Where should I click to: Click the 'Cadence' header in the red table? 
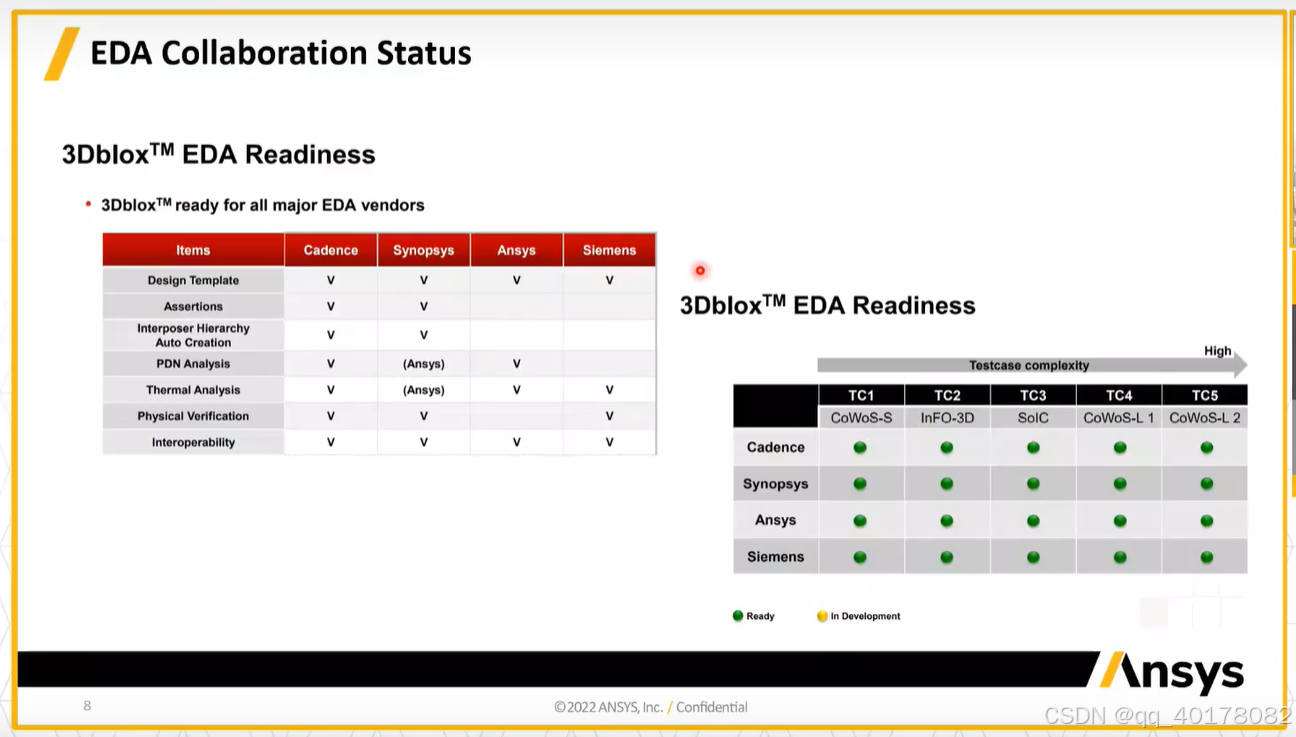[x=331, y=250]
